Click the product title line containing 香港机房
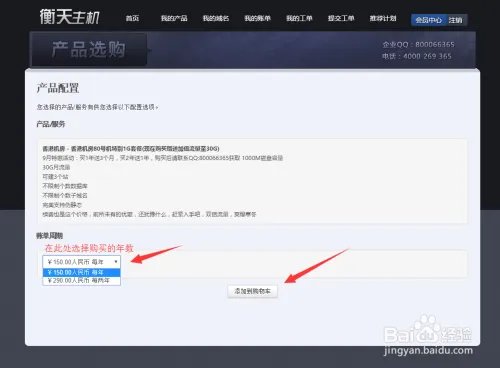Image resolution: width=500 pixels, height=368 pixels. 131,148
